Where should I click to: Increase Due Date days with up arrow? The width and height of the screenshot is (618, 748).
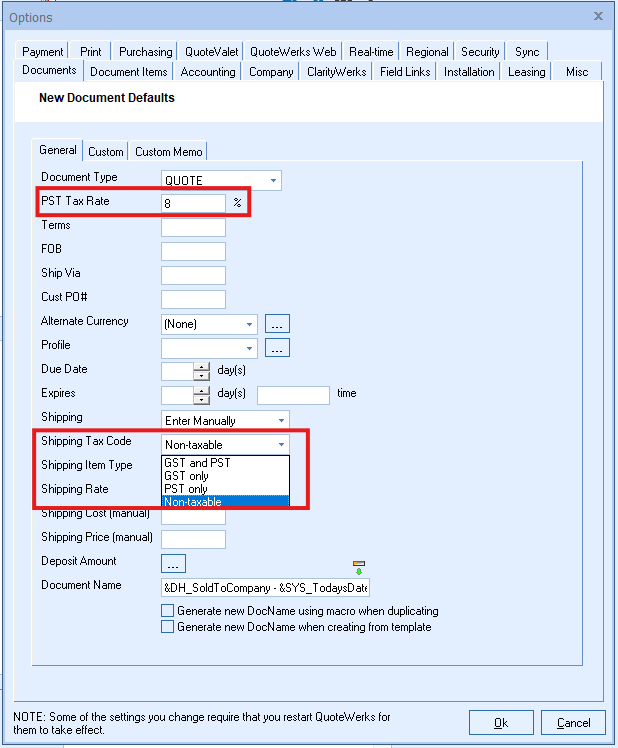(x=202, y=366)
